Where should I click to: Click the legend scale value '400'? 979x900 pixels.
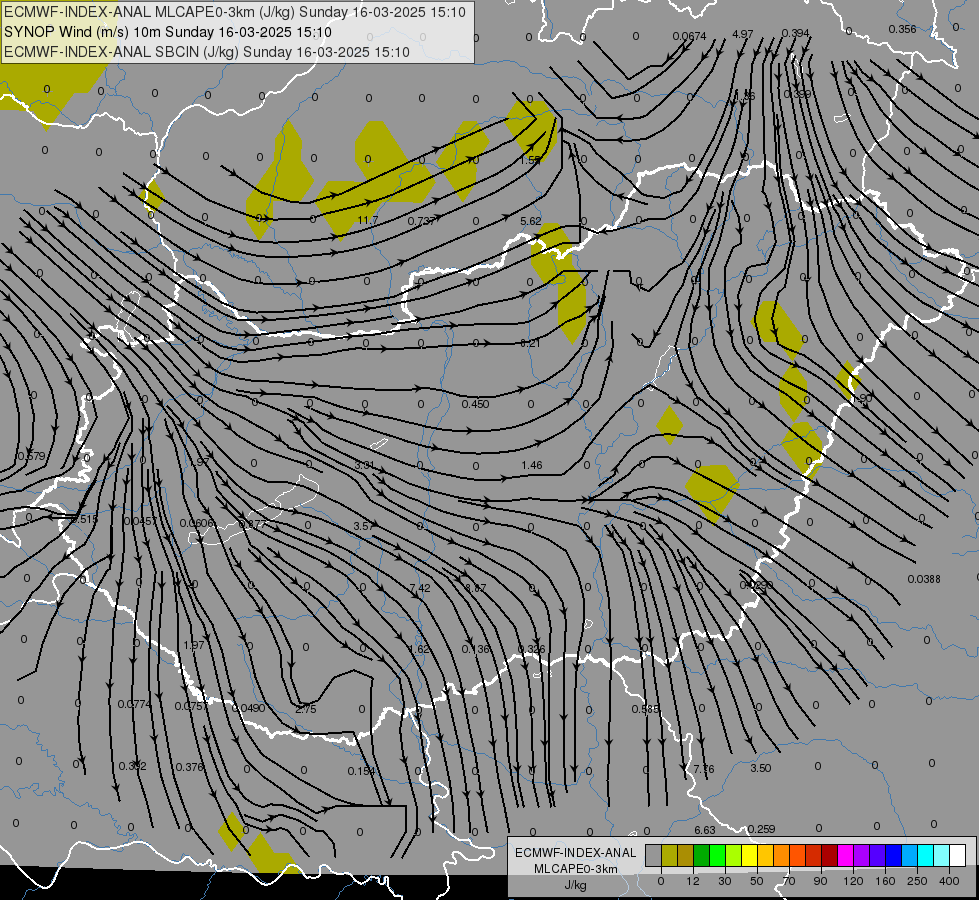(949, 881)
